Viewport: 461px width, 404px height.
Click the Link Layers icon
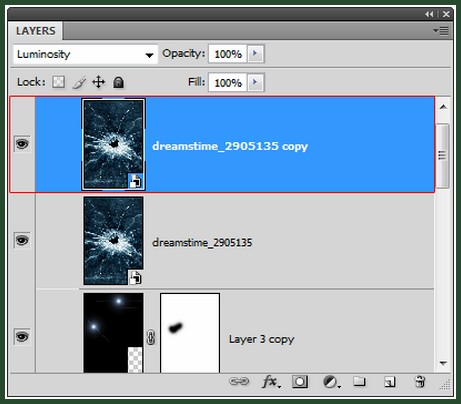(x=239, y=381)
